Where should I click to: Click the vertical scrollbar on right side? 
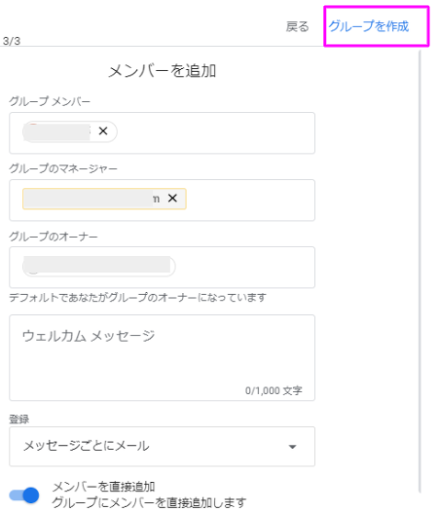[x=420, y=271]
